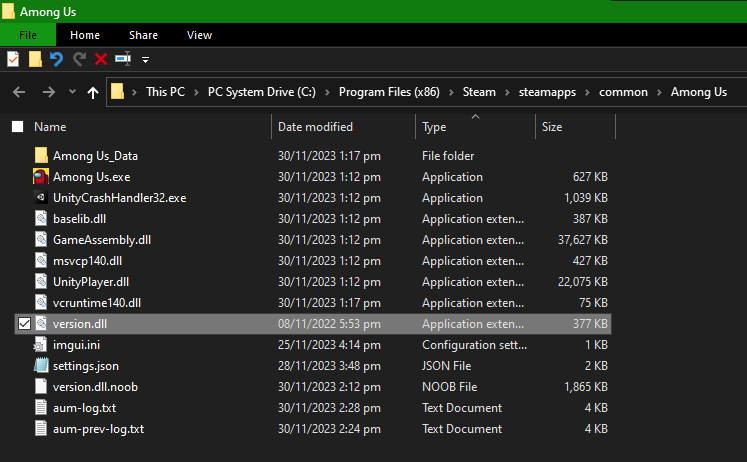Sort by the Size column header

click(552, 127)
